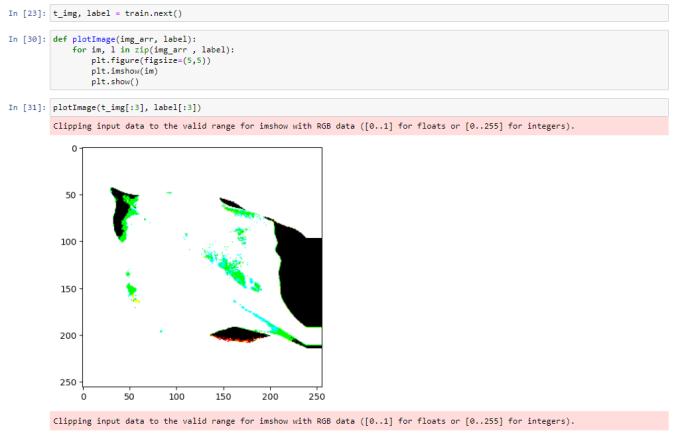
Task: Click the first Clipping input data warning
Action: coord(359,126)
